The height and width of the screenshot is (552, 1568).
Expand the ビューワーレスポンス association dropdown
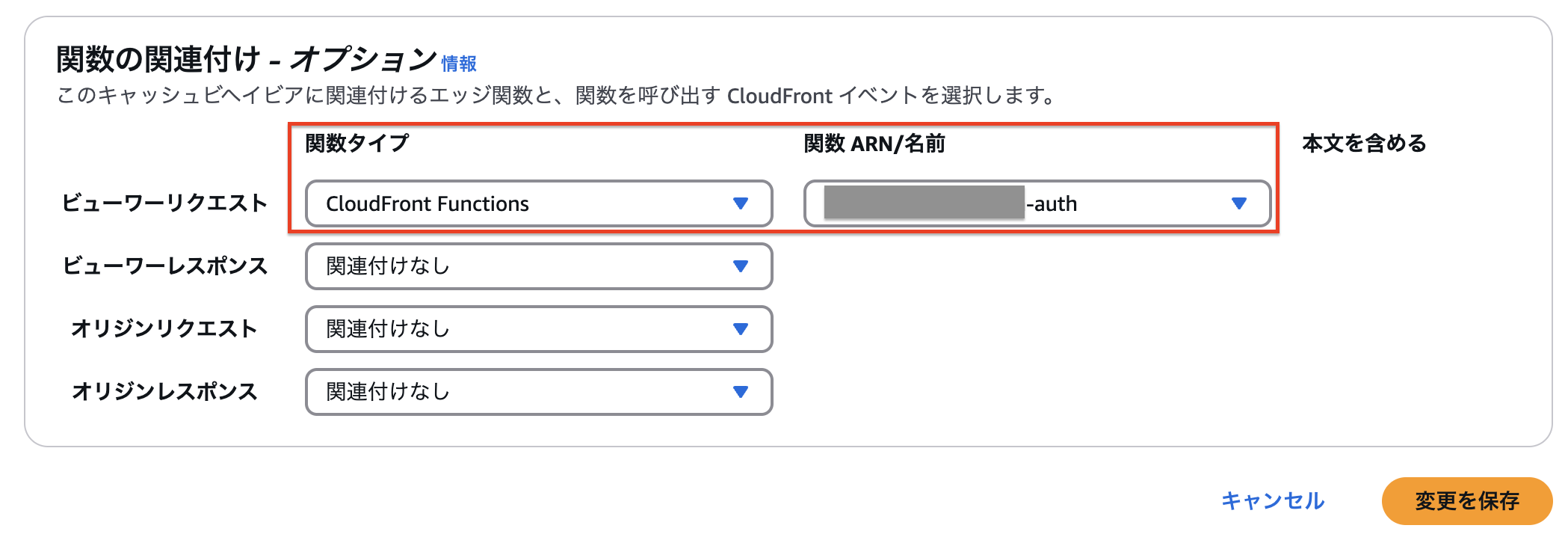tap(537, 266)
